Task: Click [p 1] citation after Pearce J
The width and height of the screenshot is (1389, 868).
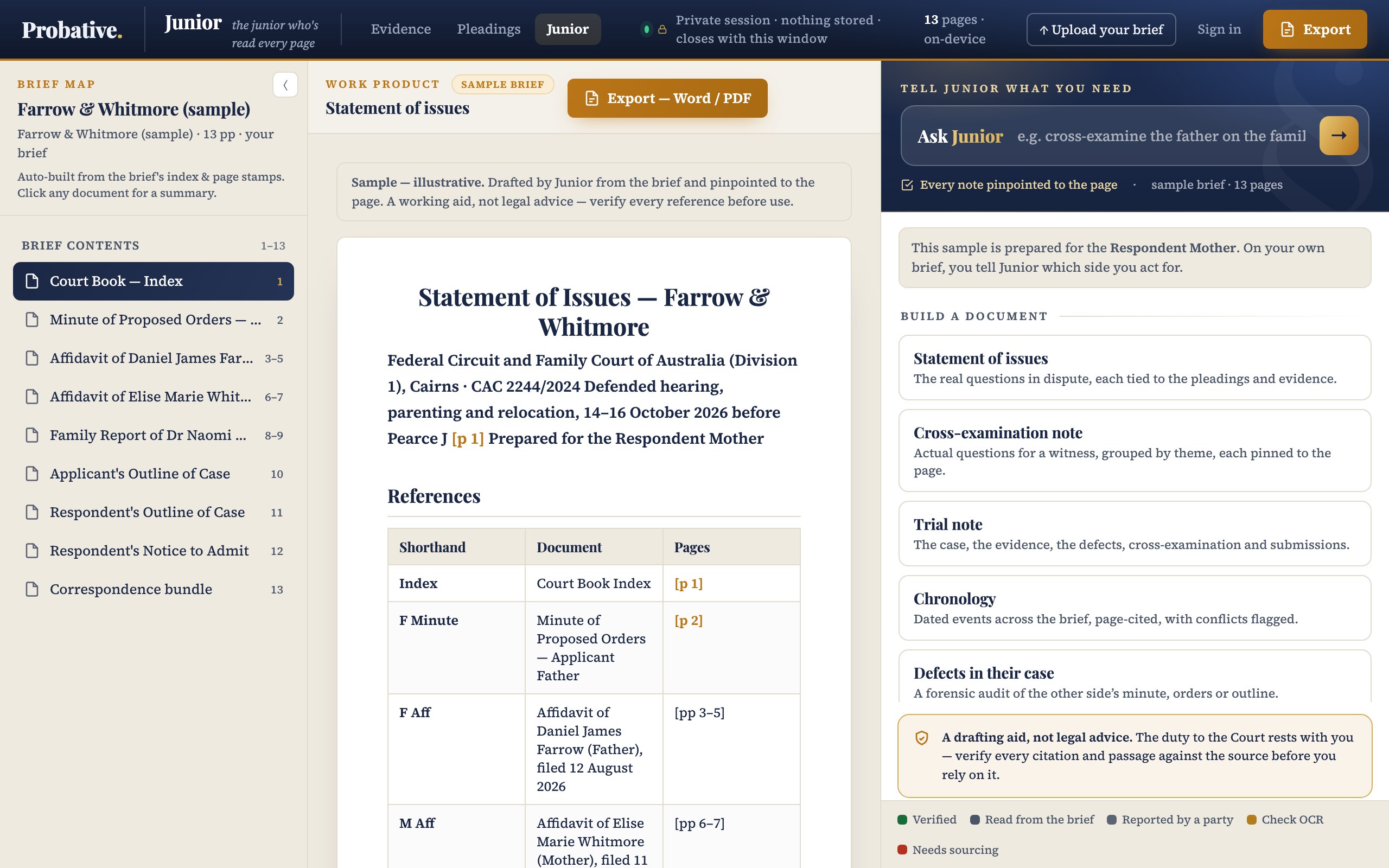Action: tap(468, 438)
